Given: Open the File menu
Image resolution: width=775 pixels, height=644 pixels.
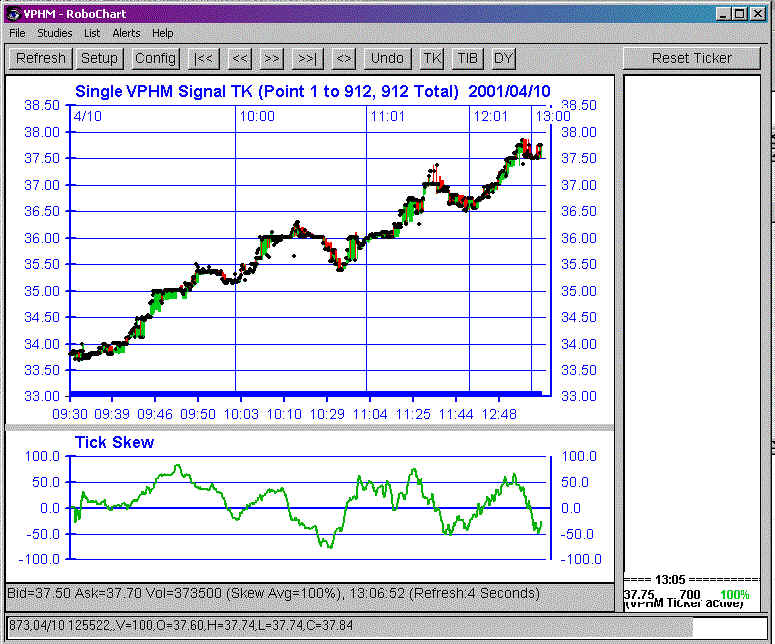Looking at the screenshot, I should click(x=17, y=33).
